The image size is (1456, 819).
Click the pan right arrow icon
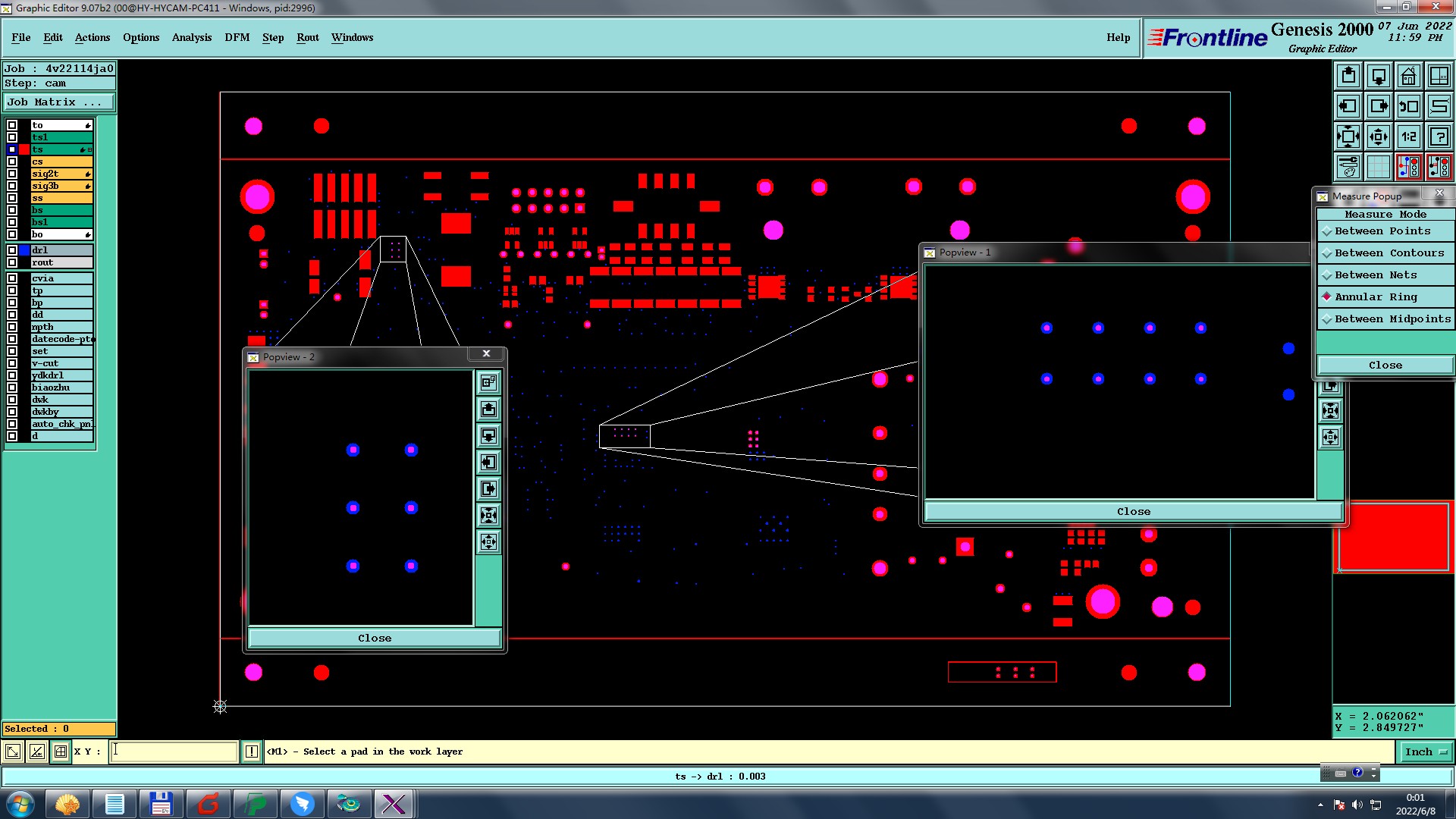(1378, 106)
